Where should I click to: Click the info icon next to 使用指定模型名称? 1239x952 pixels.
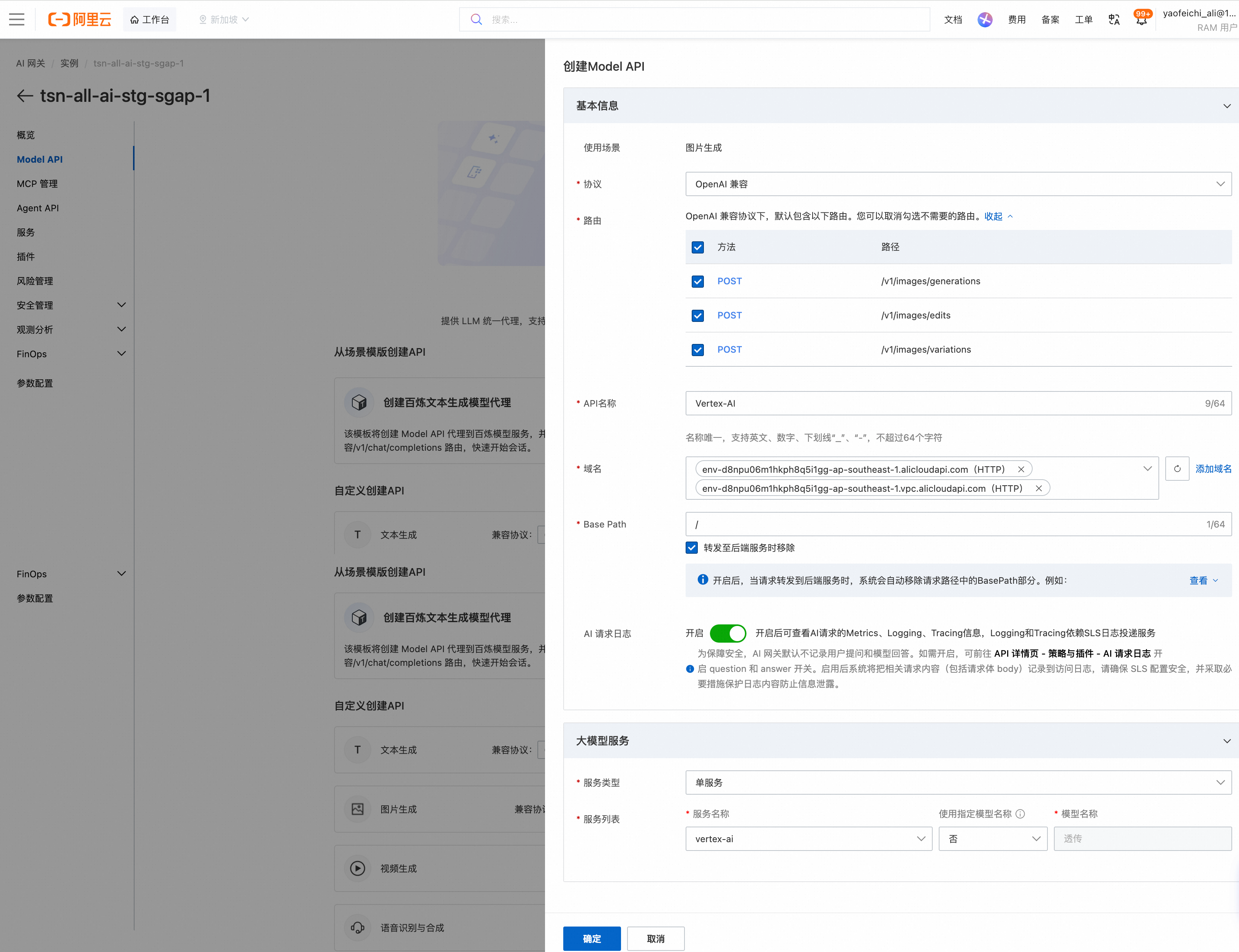(1020, 814)
